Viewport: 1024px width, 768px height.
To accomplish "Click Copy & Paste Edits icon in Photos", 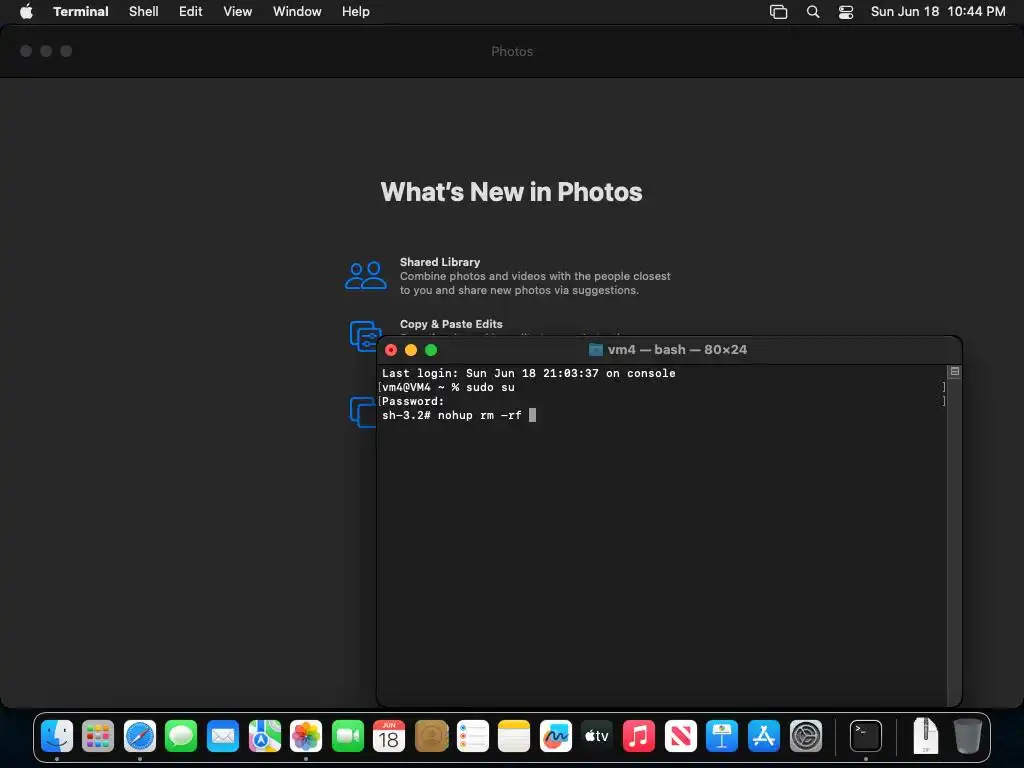I will 365,335.
